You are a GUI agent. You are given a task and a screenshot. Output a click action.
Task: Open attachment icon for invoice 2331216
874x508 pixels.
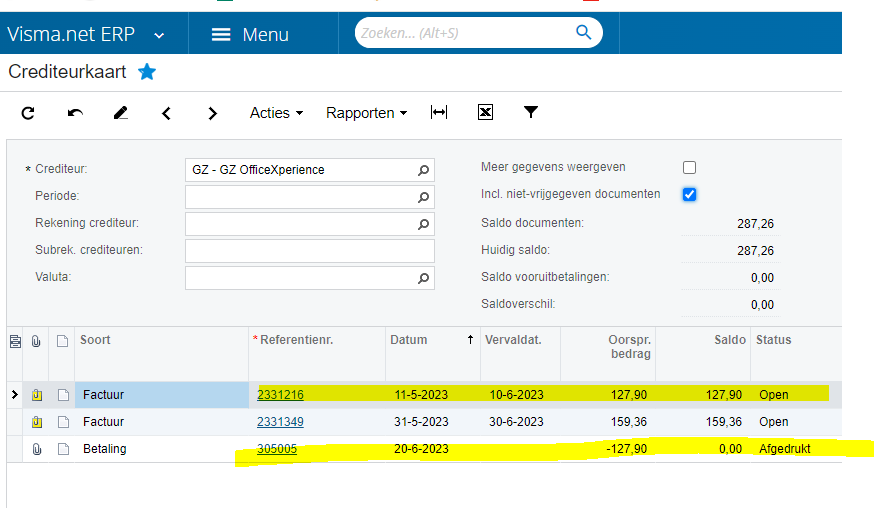coord(37,395)
